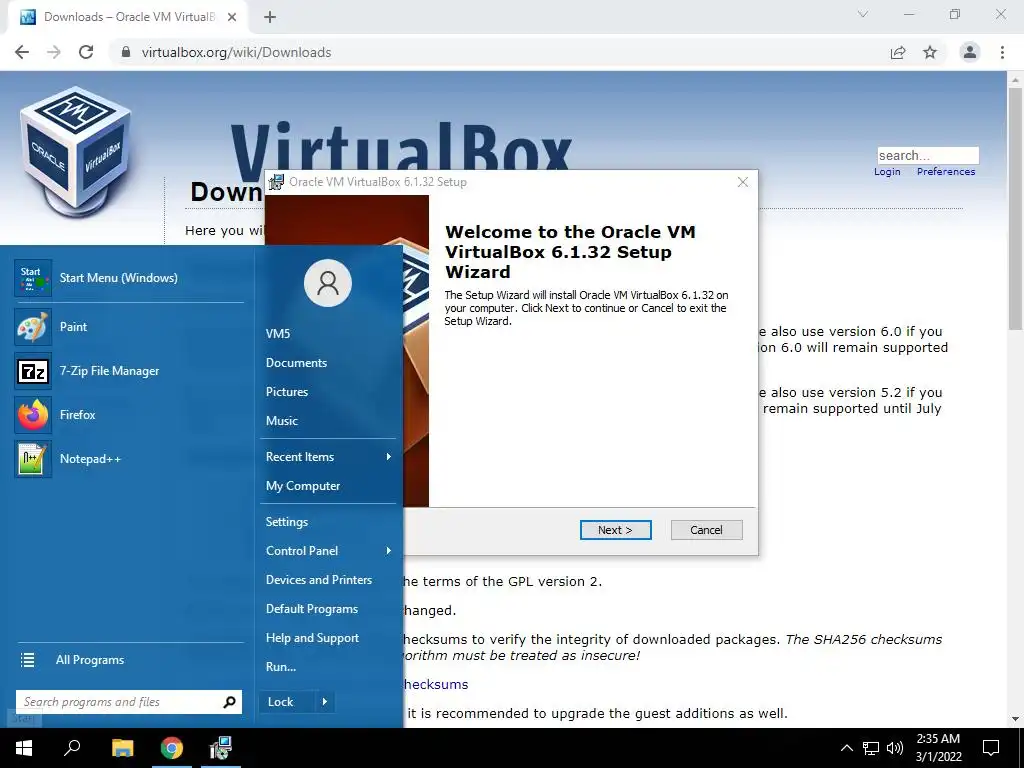Open the checksums link
This screenshot has width=1024, height=768.
coord(435,684)
